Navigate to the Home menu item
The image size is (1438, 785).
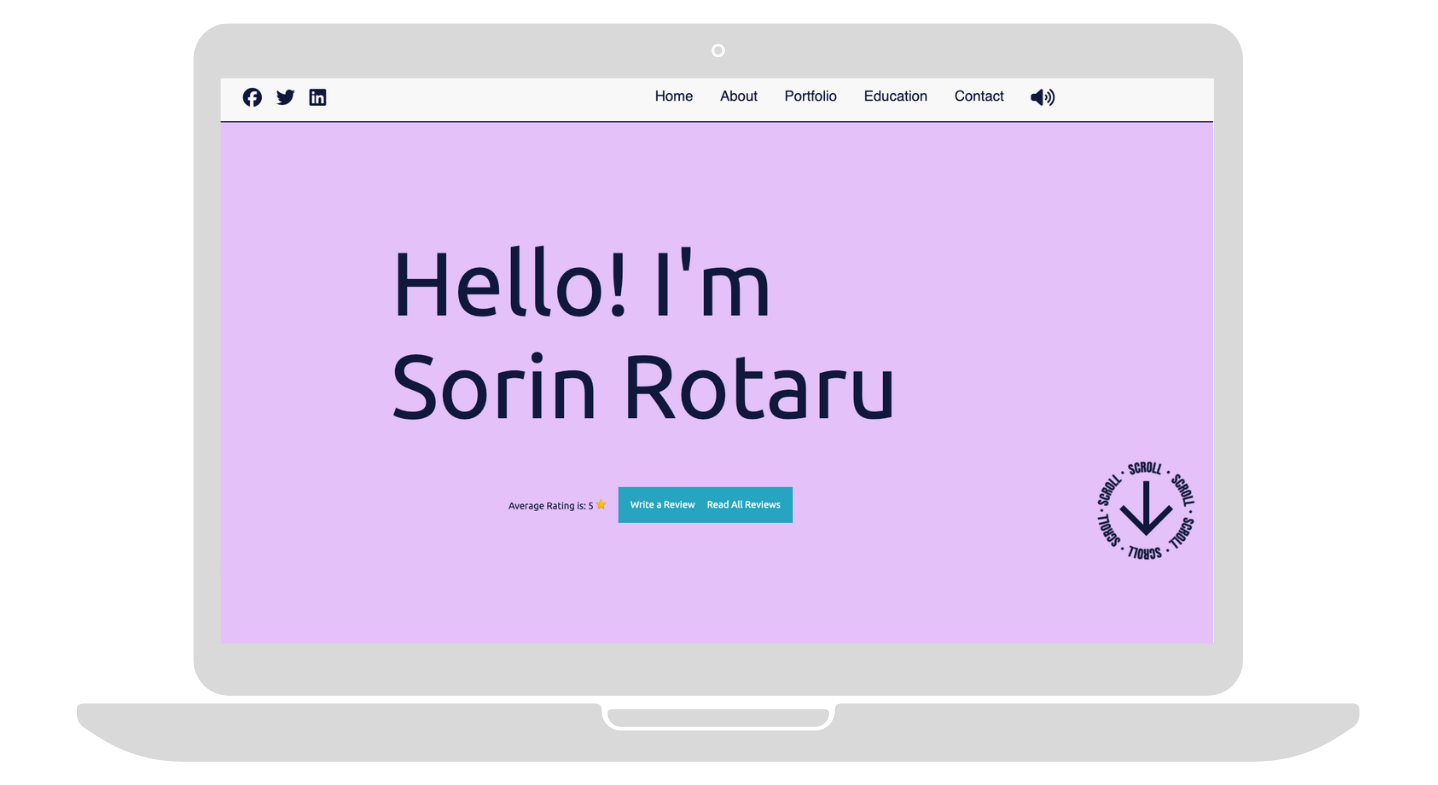tap(673, 96)
